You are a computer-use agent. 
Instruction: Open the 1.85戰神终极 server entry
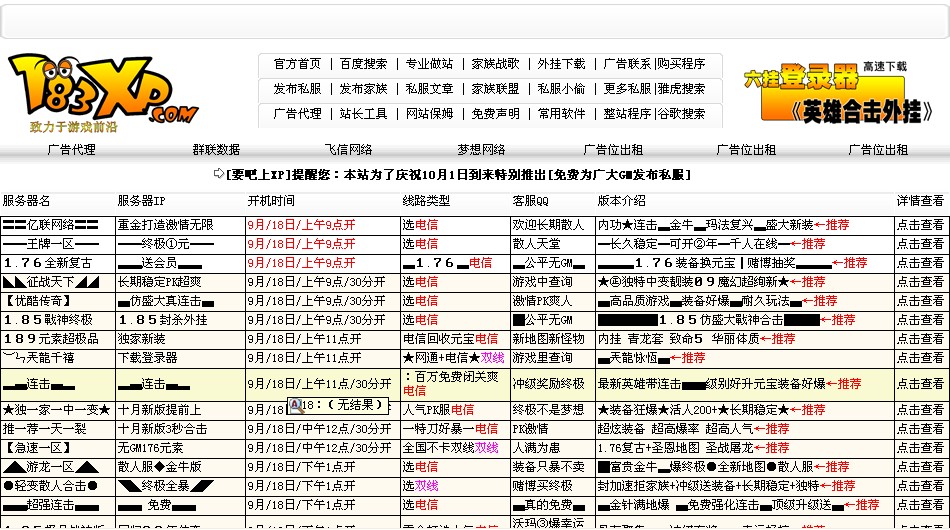(x=48, y=320)
